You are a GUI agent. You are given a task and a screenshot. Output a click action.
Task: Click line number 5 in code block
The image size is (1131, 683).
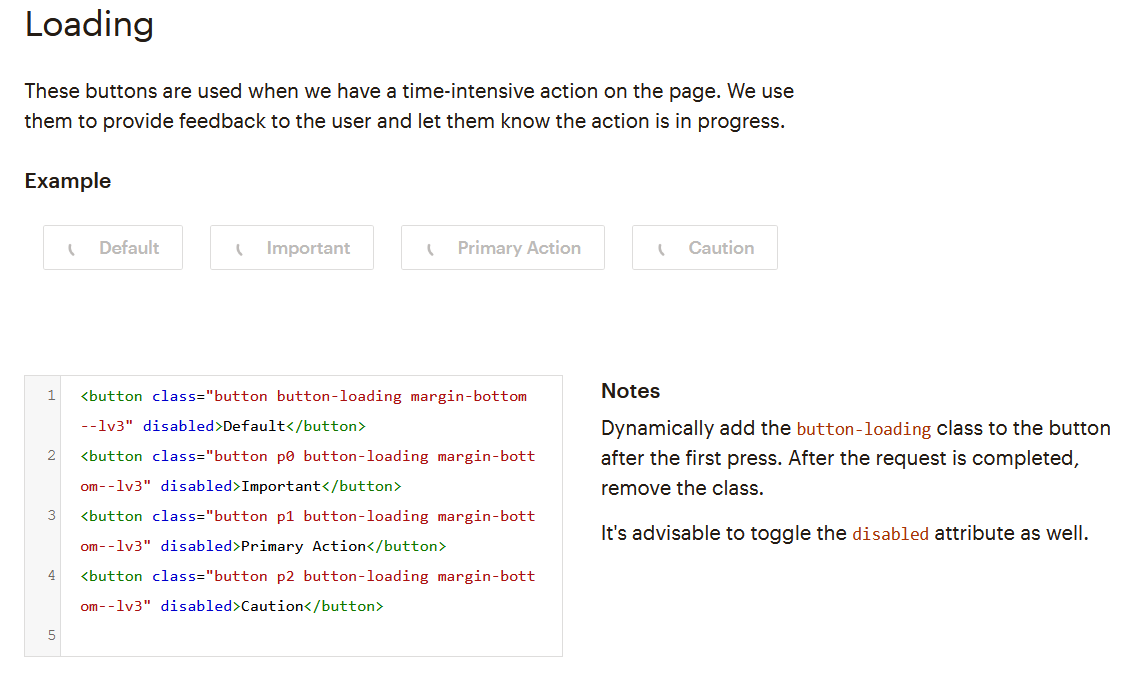point(53,635)
